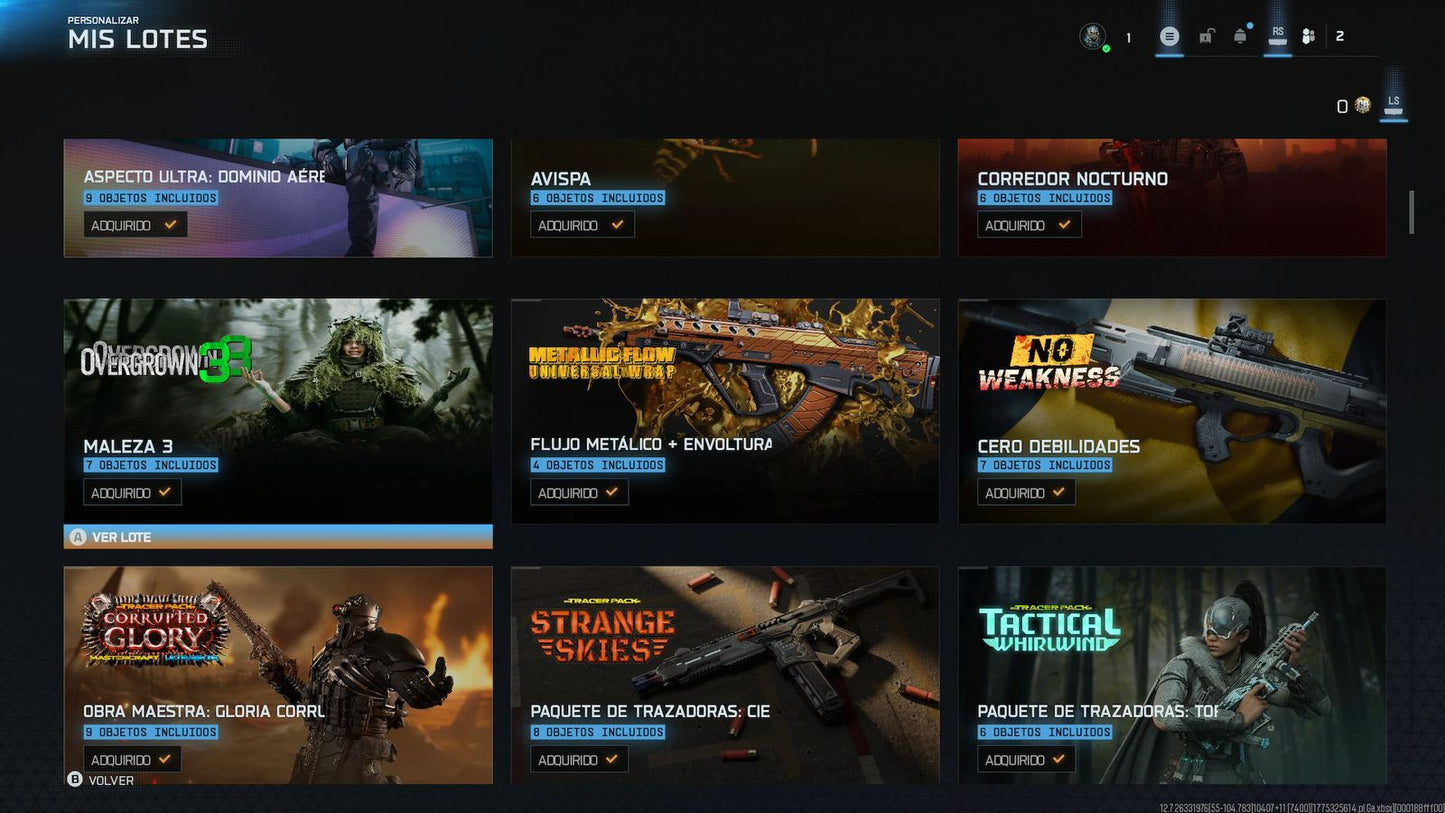1445x813 pixels.
Task: Click '6 OBJETOS INCLUIDOS' tag under Tactical Whirlwind
Action: [x=1045, y=732]
